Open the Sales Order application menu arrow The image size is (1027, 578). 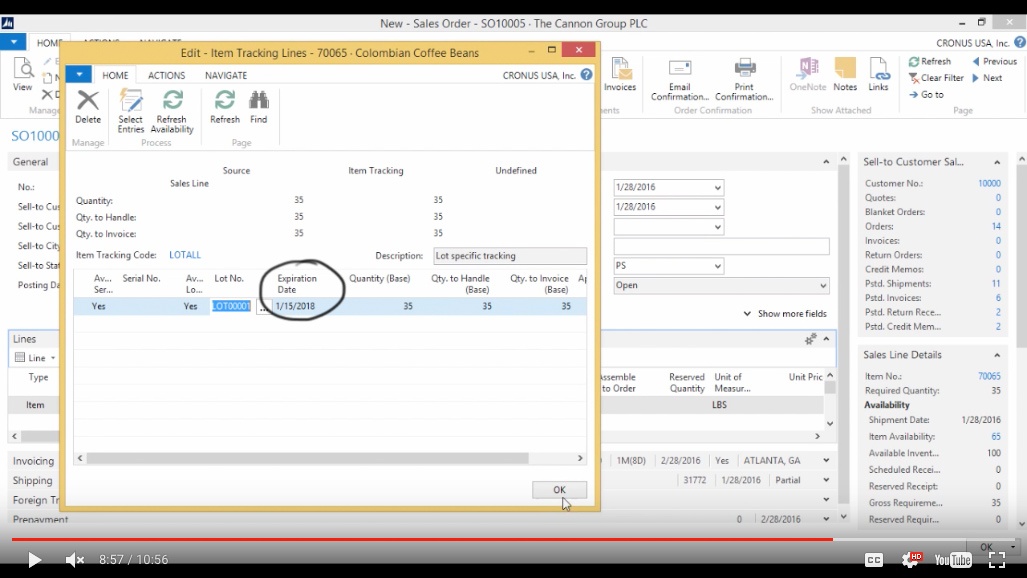(13, 43)
